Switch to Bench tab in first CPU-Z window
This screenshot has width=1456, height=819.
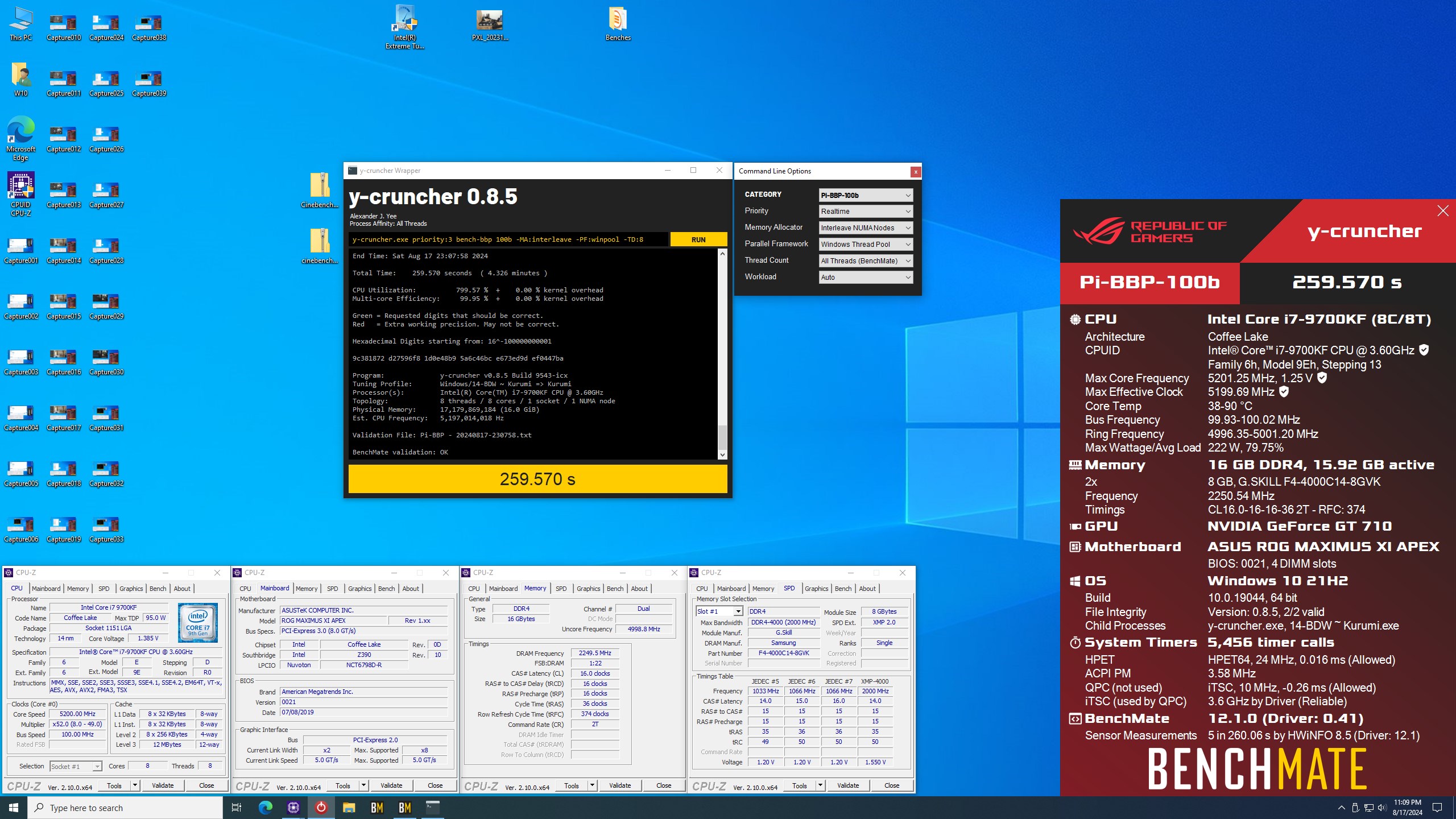158,589
